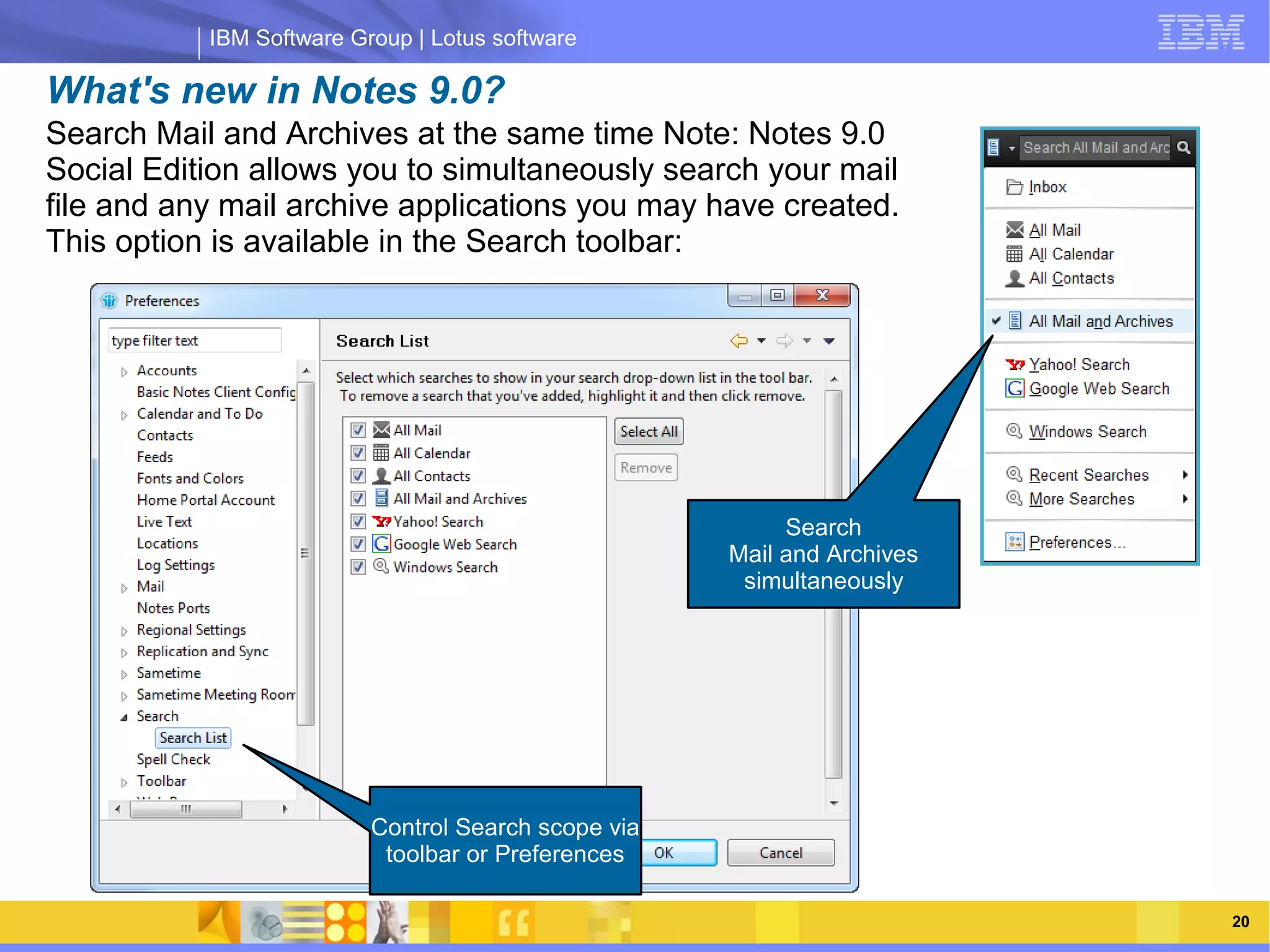
Task: Click the Preferences icon in dropdown menu
Action: [x=1015, y=542]
